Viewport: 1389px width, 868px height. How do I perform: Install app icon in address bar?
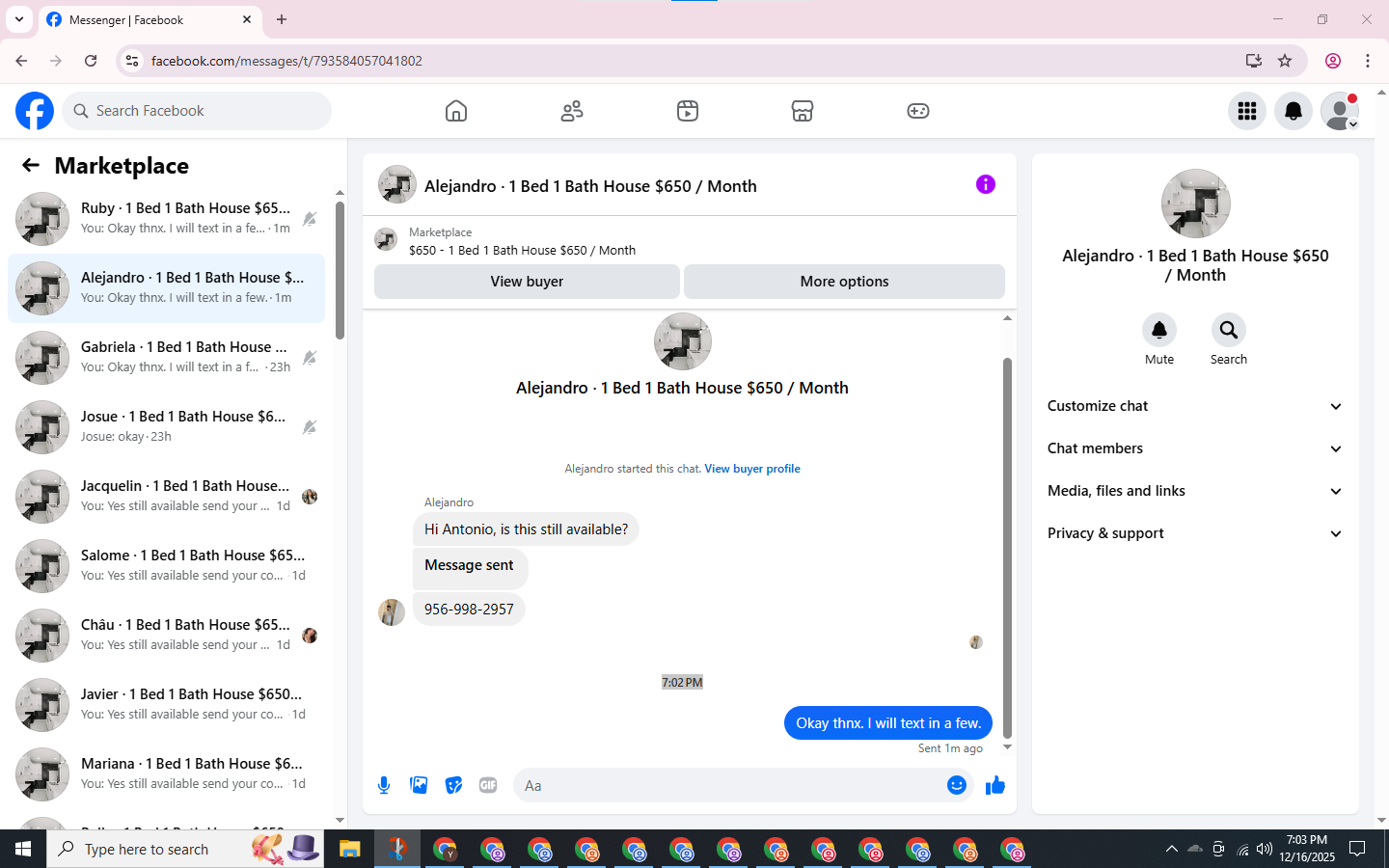click(x=1254, y=61)
